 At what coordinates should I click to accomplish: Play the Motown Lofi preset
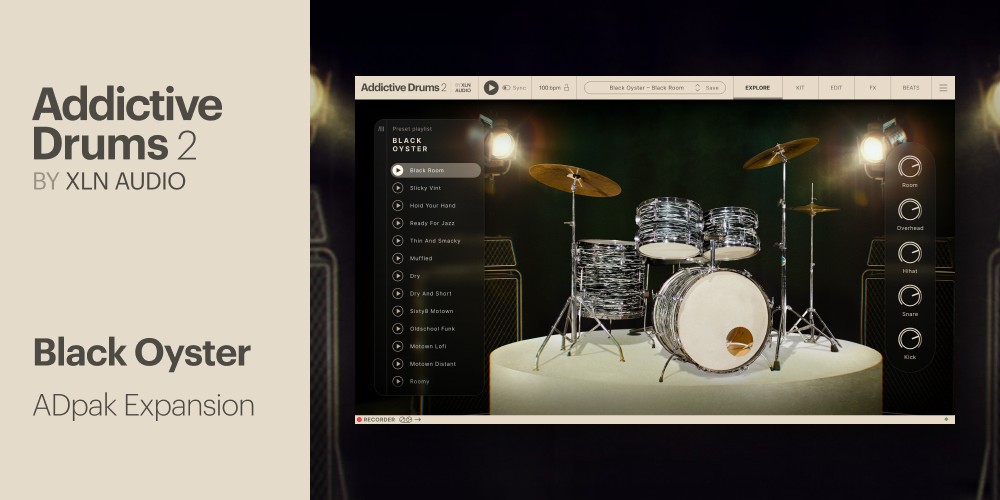(398, 346)
